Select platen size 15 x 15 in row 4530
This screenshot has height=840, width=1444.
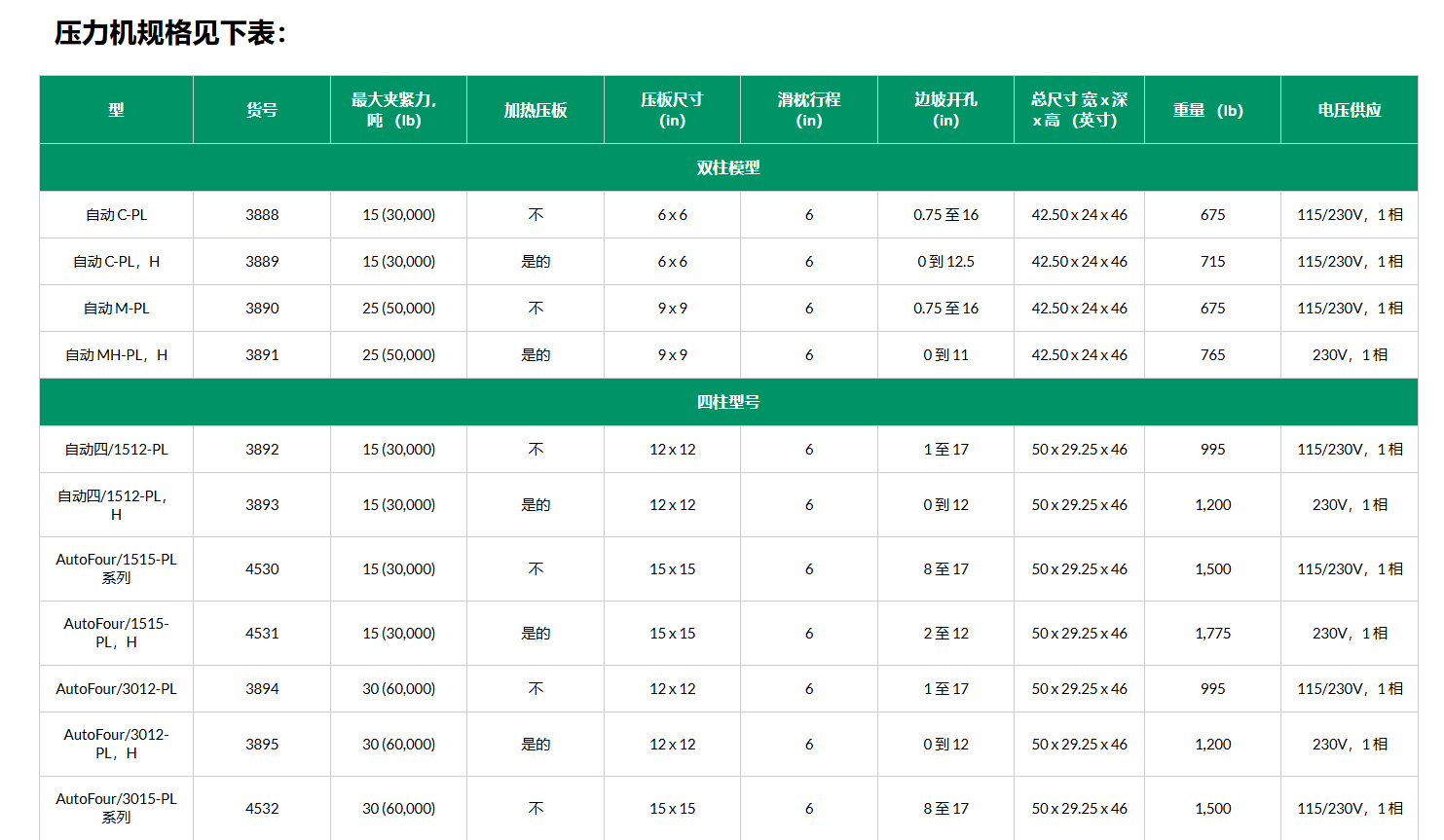[672, 569]
